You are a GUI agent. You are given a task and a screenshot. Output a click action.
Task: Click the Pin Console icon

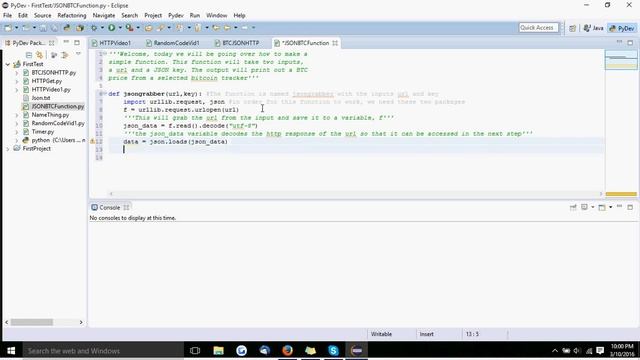[x=573, y=207]
